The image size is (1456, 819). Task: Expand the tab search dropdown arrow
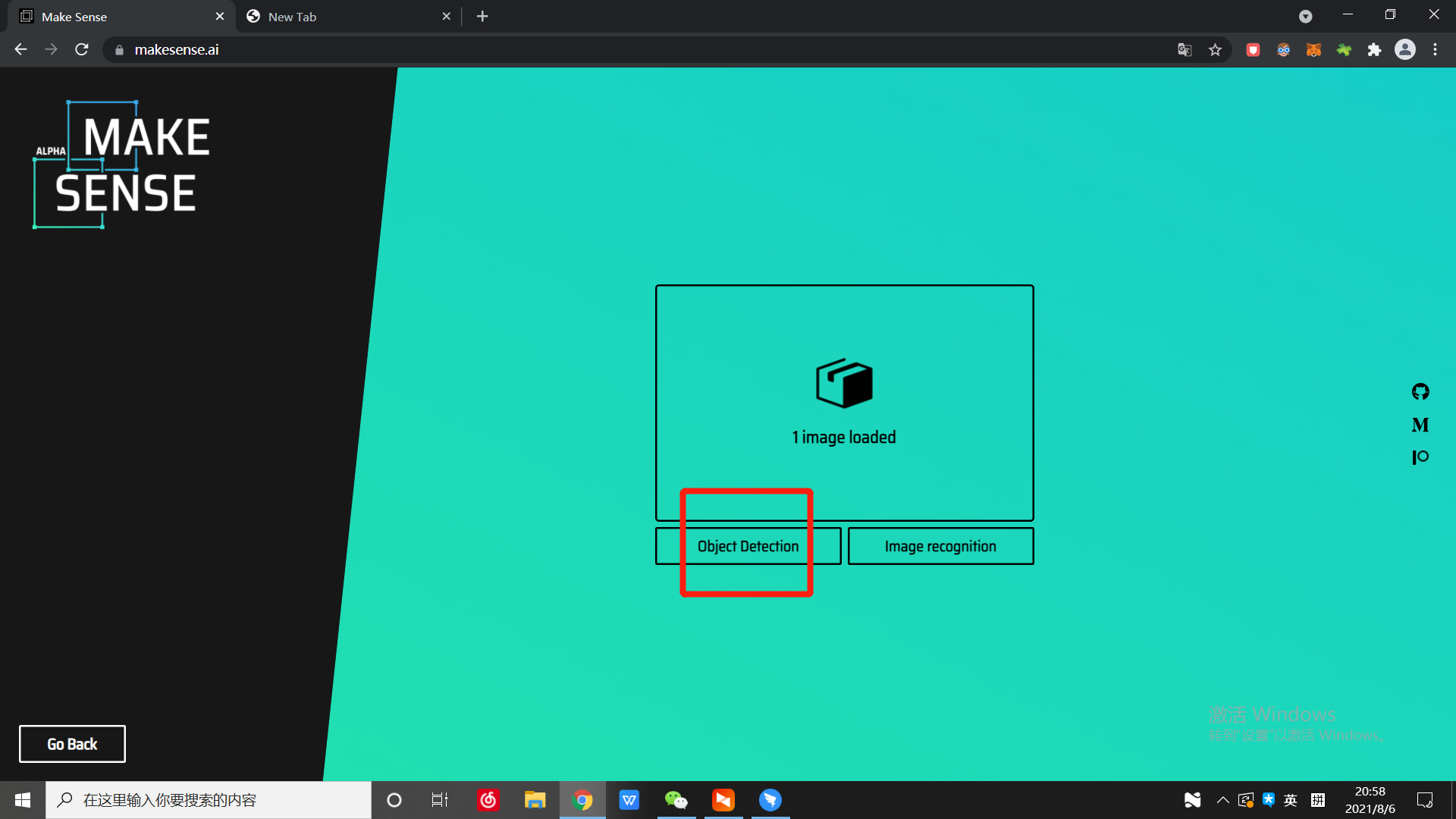click(1305, 17)
